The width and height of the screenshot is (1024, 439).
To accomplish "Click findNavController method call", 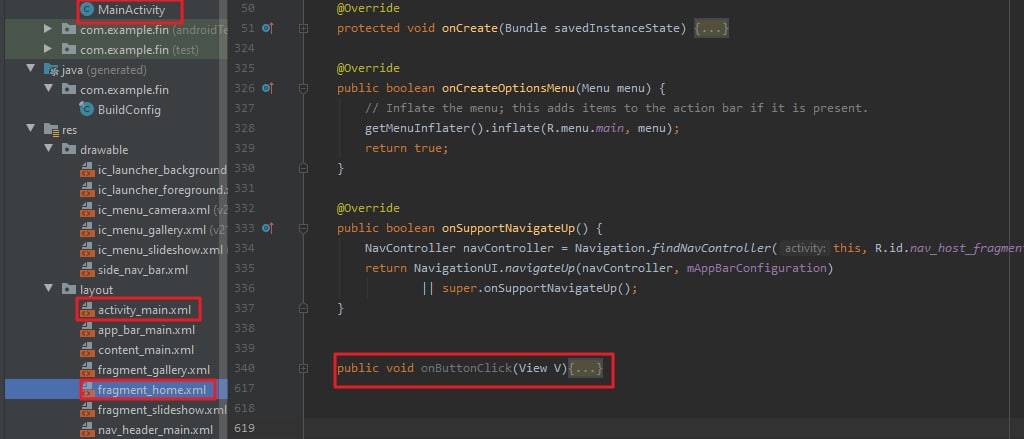I will pos(712,248).
